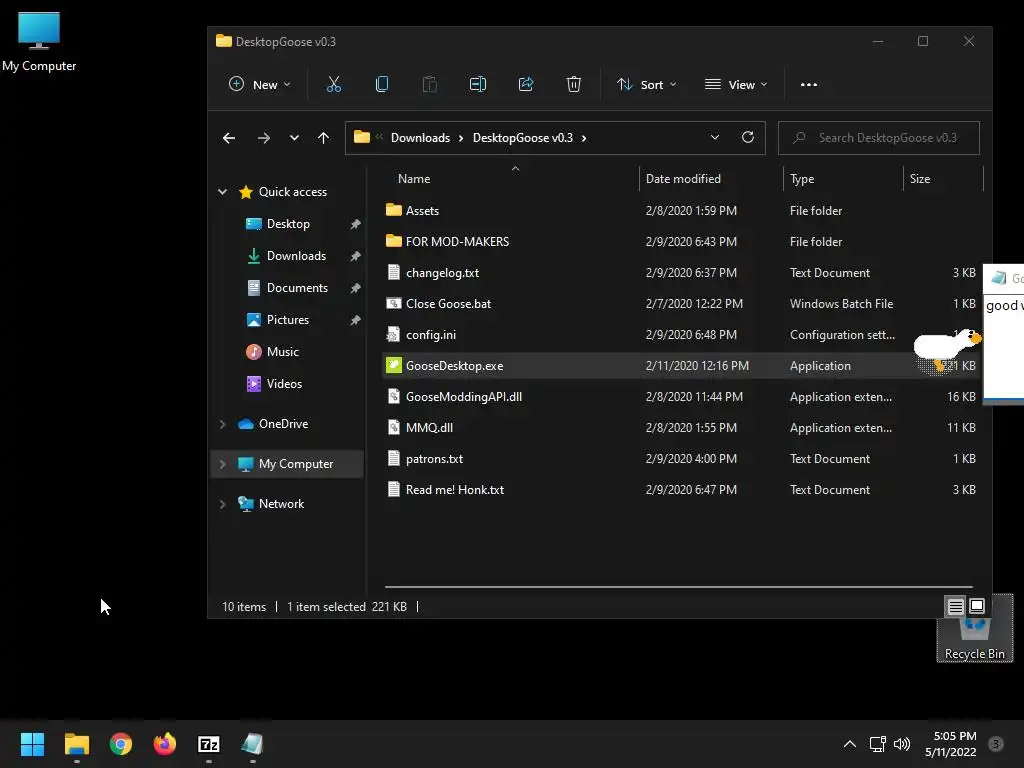
Task: Go back with the left arrow
Action: 229,138
